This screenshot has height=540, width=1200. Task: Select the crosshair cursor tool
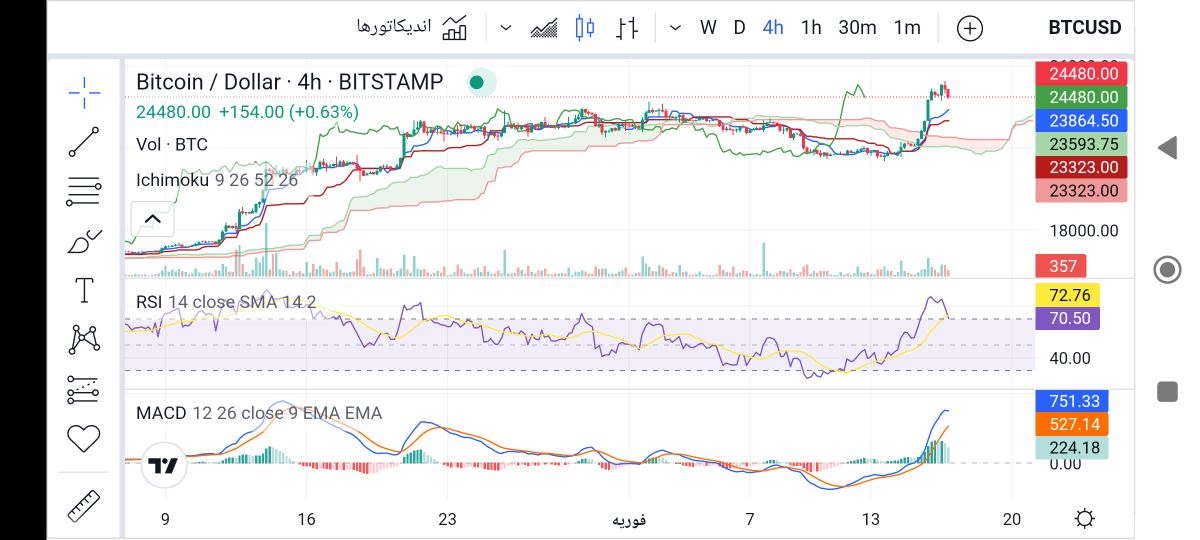click(84, 92)
